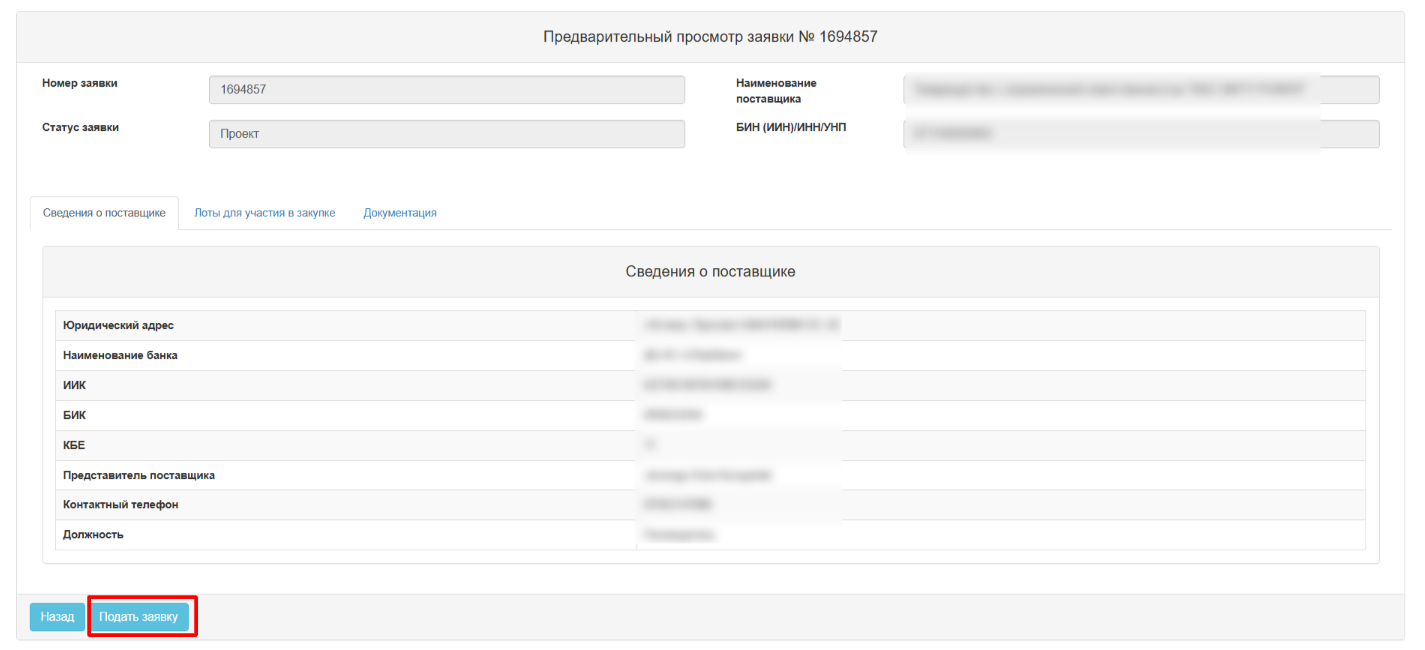Click the "Сведения о поставщике" panel heading
The image size is (1425, 650).
(x=710, y=272)
